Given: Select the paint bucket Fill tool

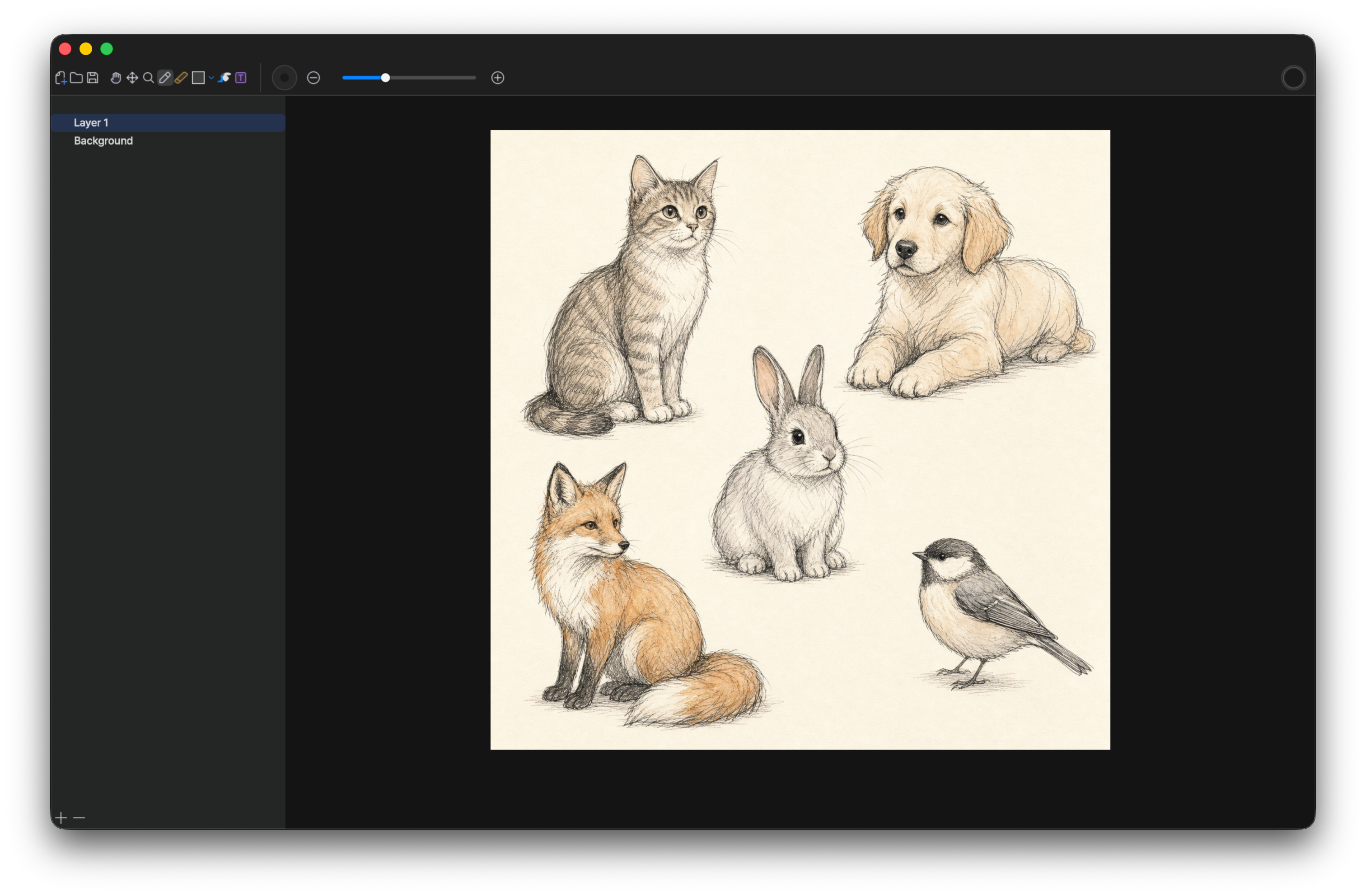Looking at the screenshot, I should point(225,78).
